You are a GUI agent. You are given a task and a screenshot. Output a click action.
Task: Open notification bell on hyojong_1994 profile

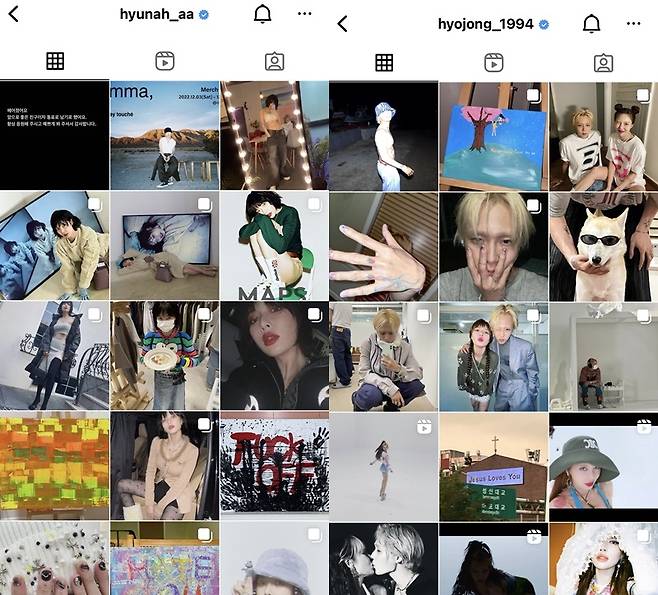tap(591, 23)
